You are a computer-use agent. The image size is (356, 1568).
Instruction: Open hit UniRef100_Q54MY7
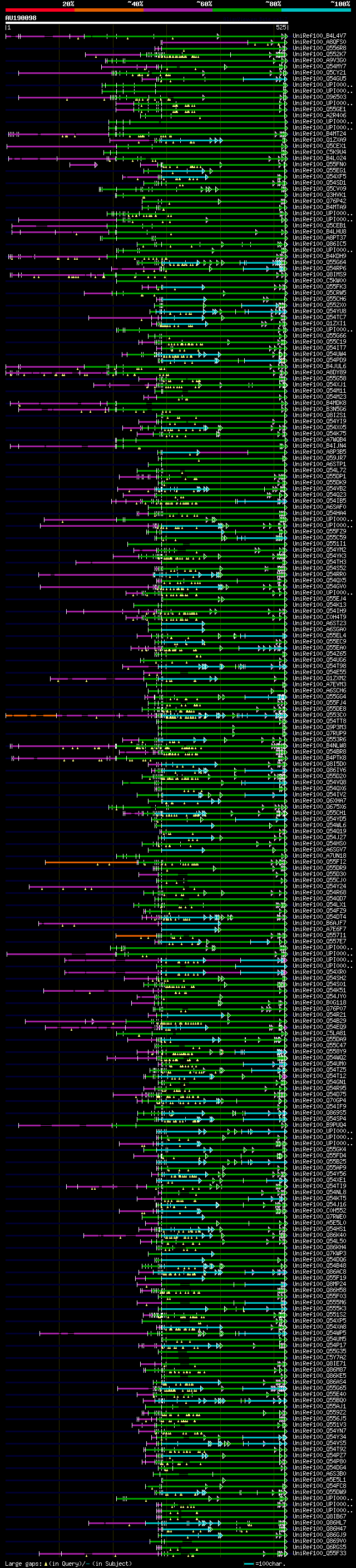click(319, 66)
